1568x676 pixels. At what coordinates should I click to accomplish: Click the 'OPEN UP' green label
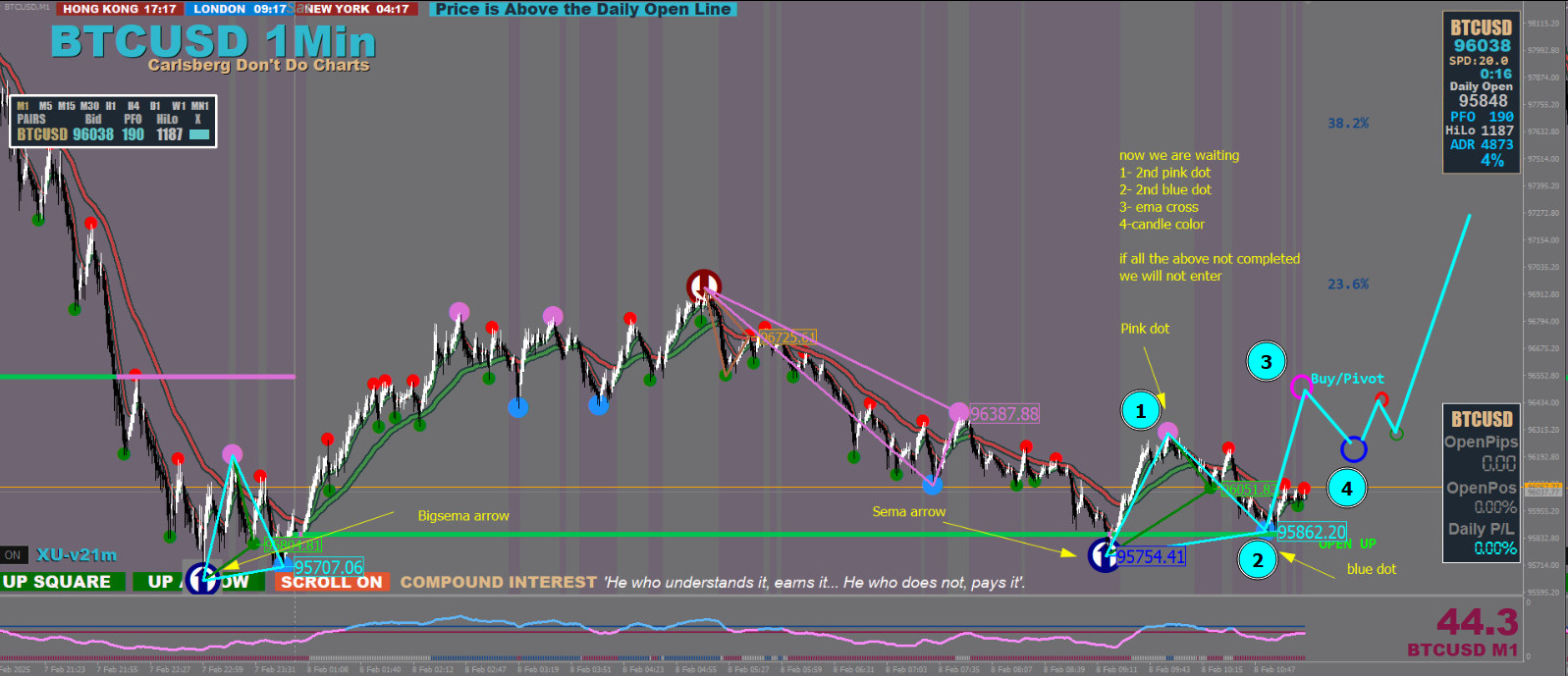point(1347,544)
